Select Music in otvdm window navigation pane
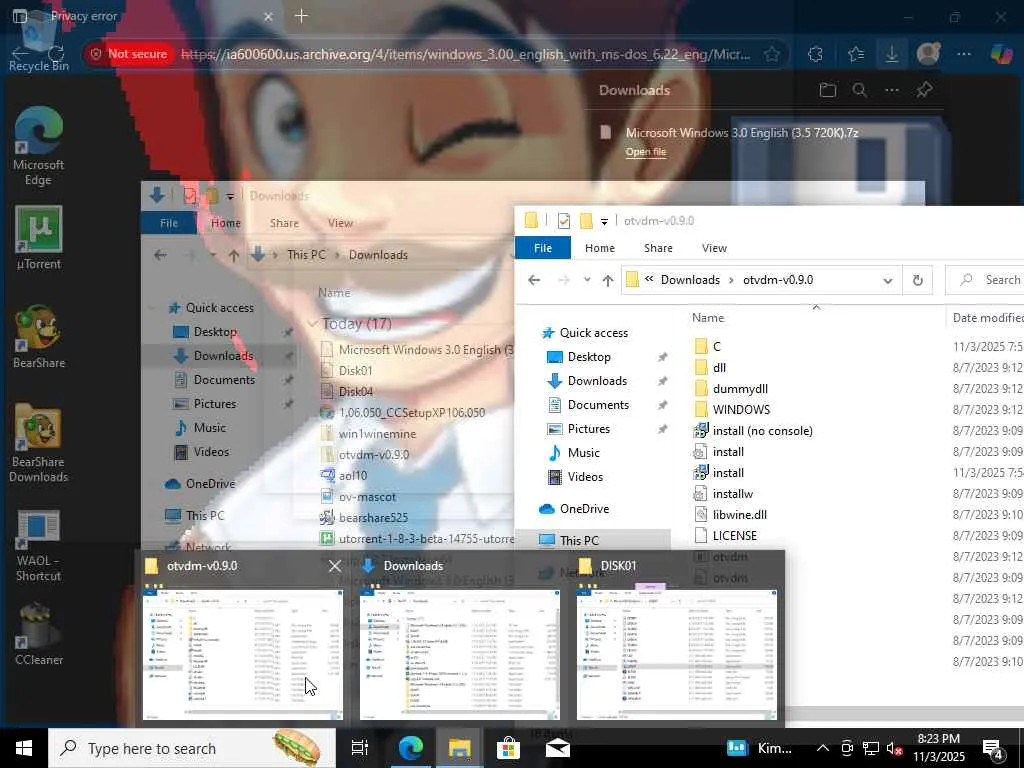This screenshot has height=768, width=1024. click(583, 453)
